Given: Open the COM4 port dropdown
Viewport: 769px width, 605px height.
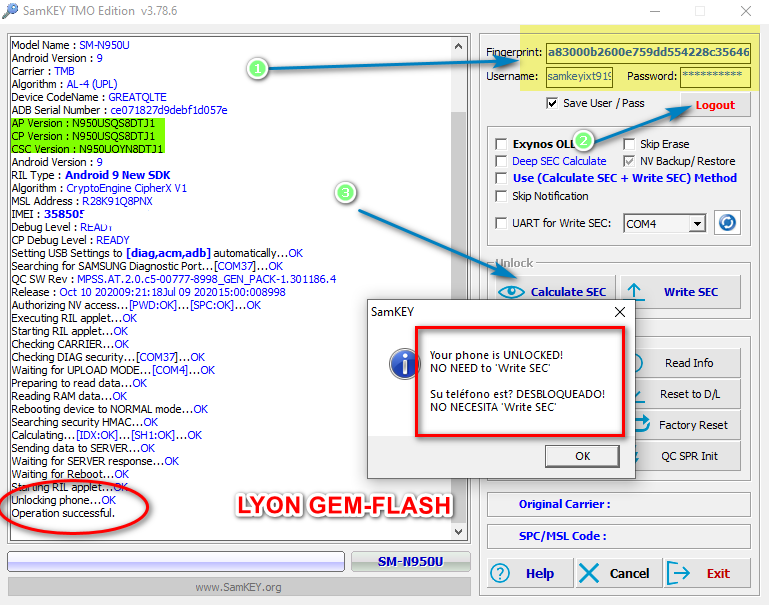Looking at the screenshot, I should click(x=696, y=224).
